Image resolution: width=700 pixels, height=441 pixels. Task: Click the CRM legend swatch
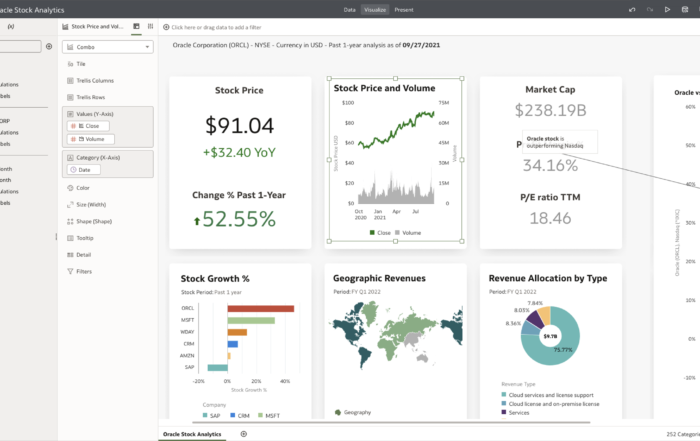pyautogui.click(x=233, y=415)
